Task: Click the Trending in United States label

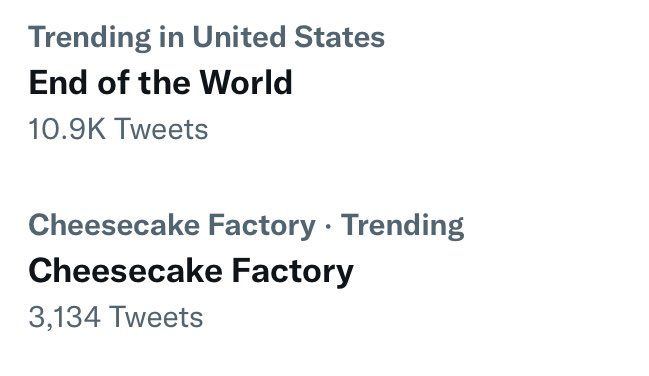Action: click(x=207, y=38)
